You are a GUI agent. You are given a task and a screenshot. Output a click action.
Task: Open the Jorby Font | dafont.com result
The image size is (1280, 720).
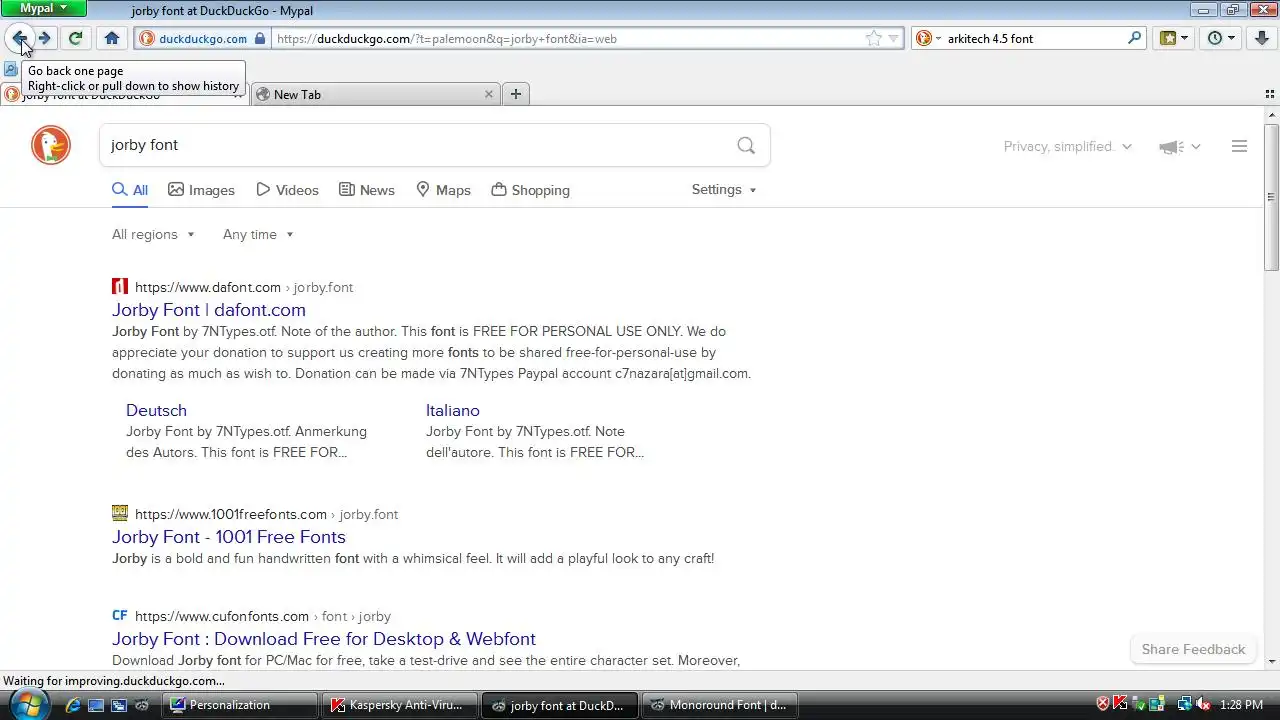tap(209, 310)
